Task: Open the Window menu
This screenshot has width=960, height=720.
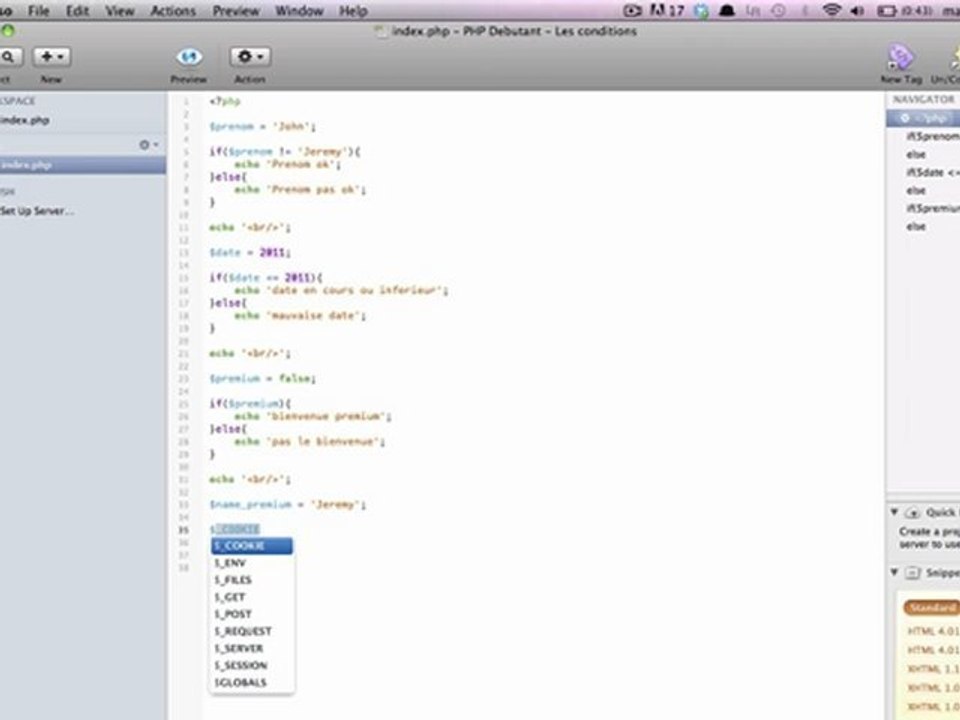Action: 299,10
